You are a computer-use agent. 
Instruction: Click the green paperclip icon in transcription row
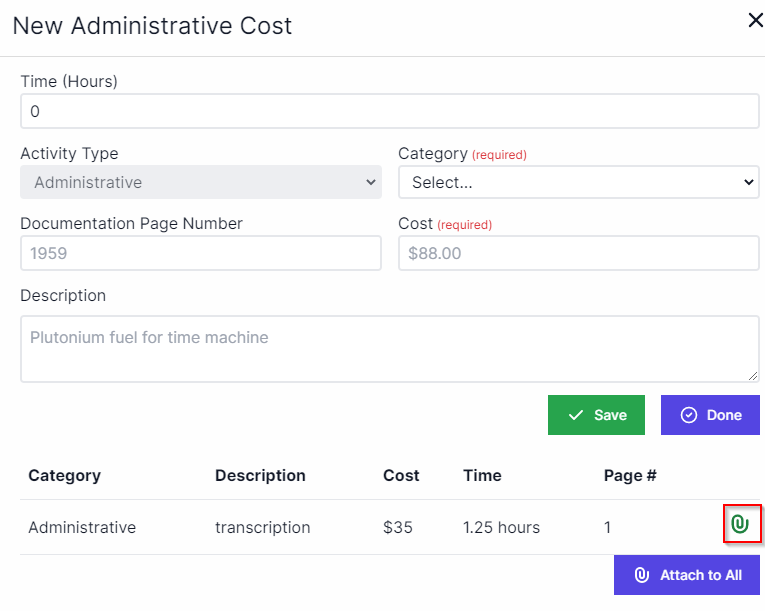(x=740, y=524)
